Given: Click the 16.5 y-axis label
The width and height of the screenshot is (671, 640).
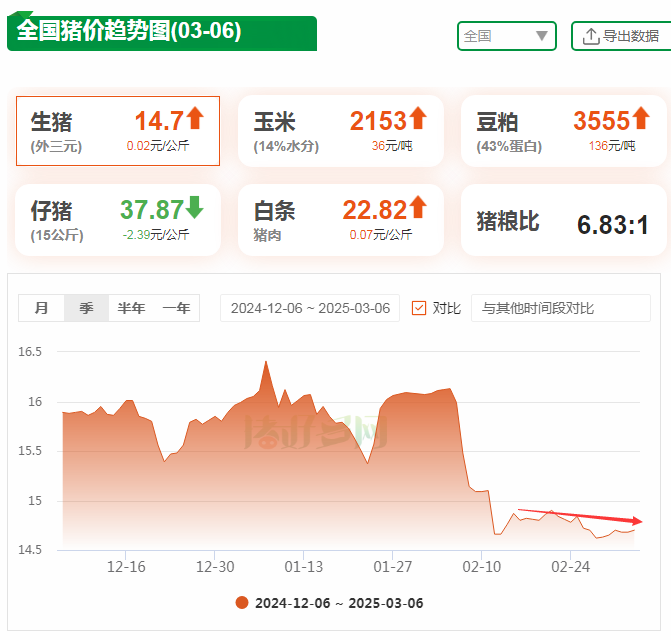Looking at the screenshot, I should click(30, 352).
